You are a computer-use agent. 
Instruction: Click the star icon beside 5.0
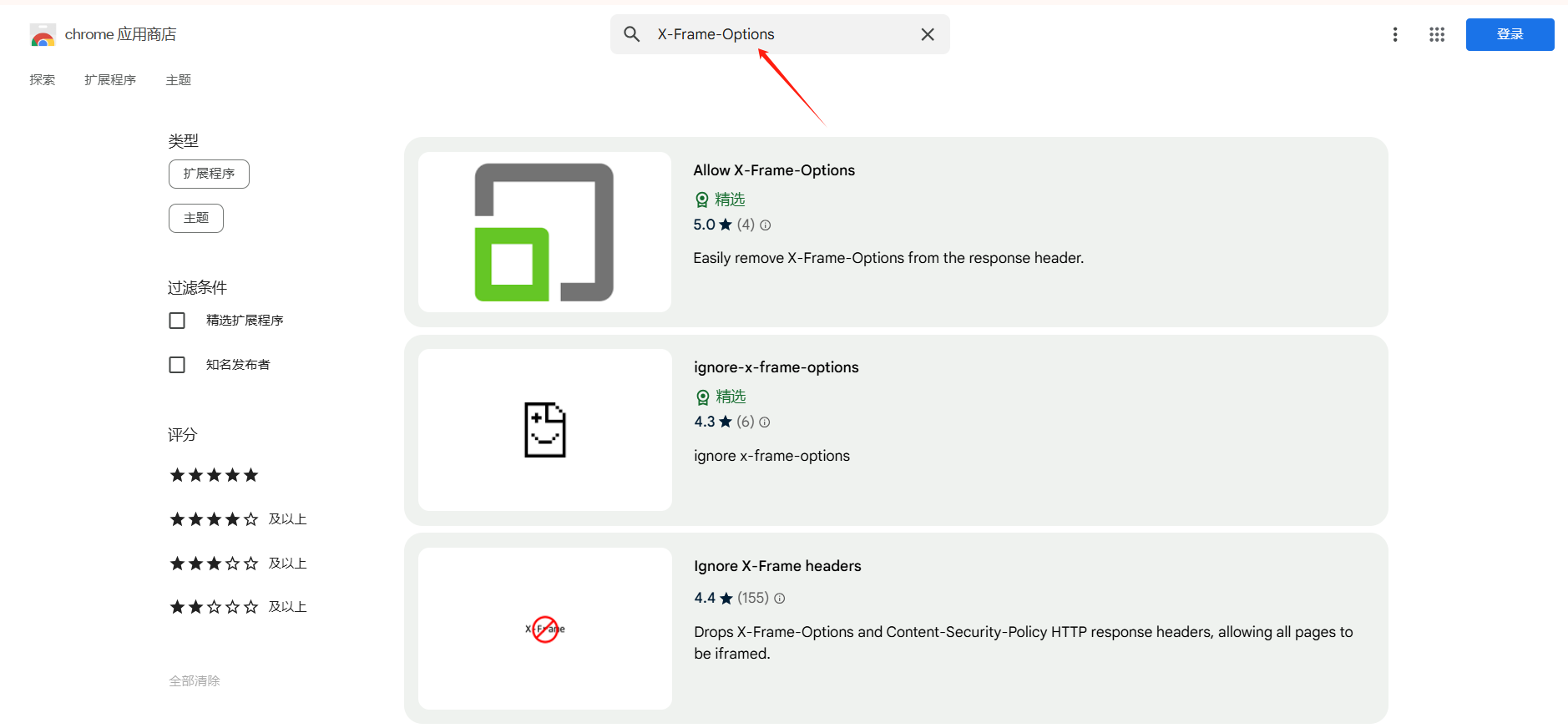726,225
